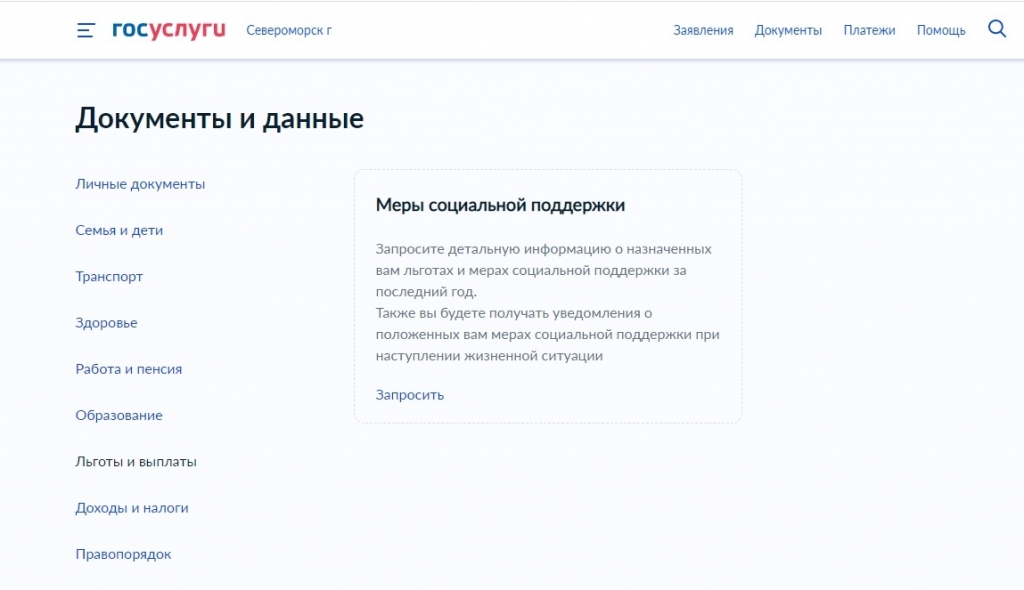1024x590 pixels.
Task: Select Работа и пенсия category
Action: 129,369
